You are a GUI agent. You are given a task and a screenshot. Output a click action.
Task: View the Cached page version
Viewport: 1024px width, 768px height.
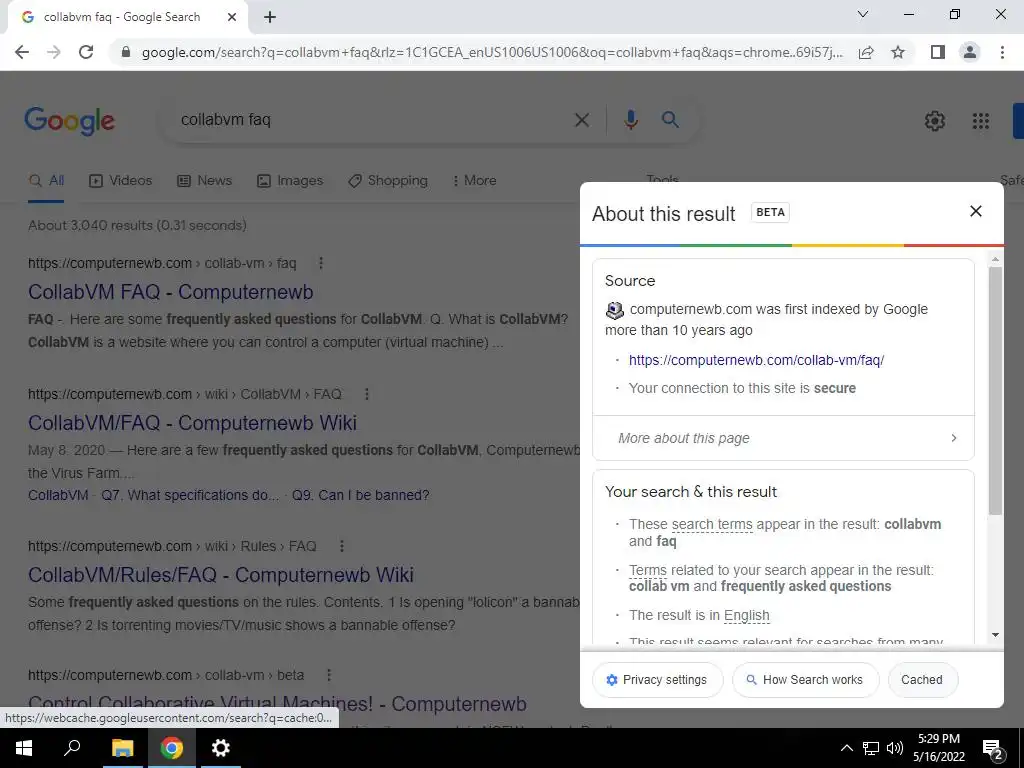pyautogui.click(x=922, y=680)
